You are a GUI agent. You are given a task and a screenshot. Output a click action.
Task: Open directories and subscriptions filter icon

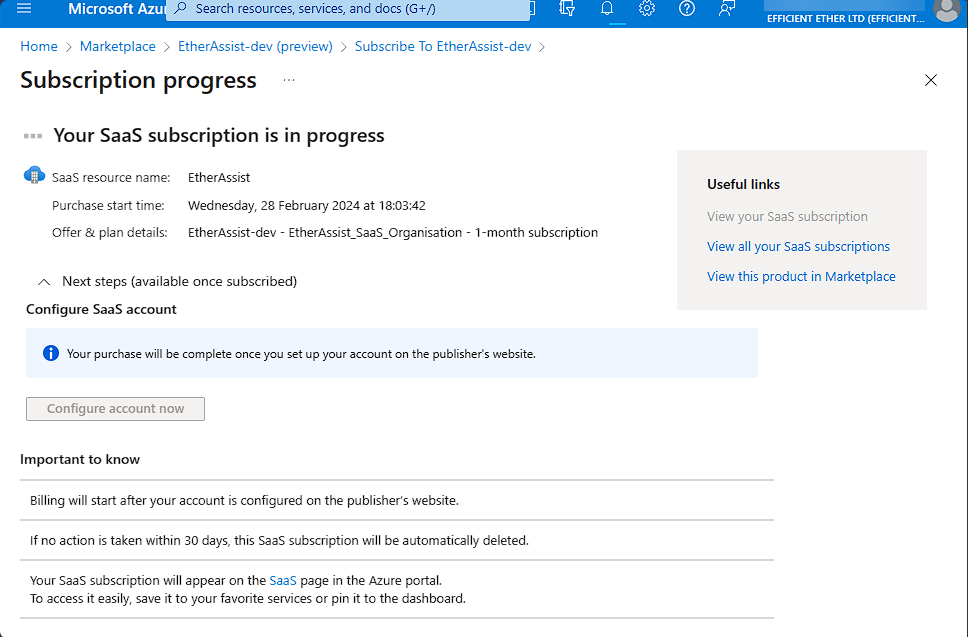(567, 9)
